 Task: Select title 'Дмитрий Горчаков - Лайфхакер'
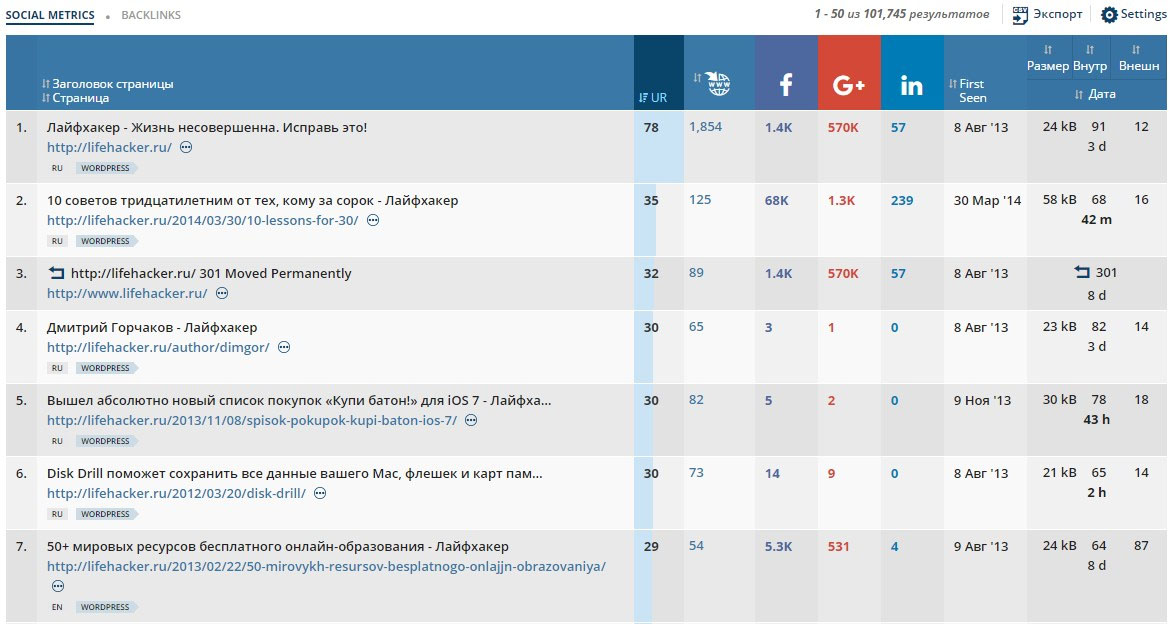[152, 328]
